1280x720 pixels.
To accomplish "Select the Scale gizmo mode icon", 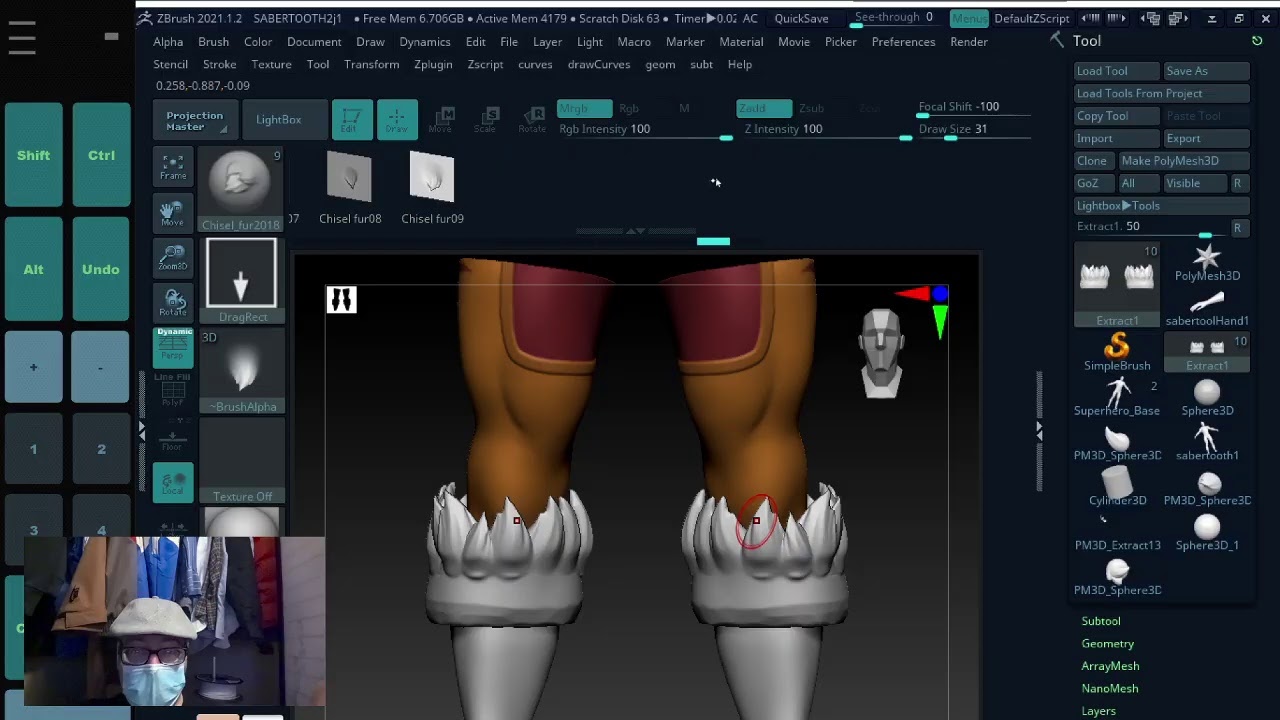I will point(485,119).
